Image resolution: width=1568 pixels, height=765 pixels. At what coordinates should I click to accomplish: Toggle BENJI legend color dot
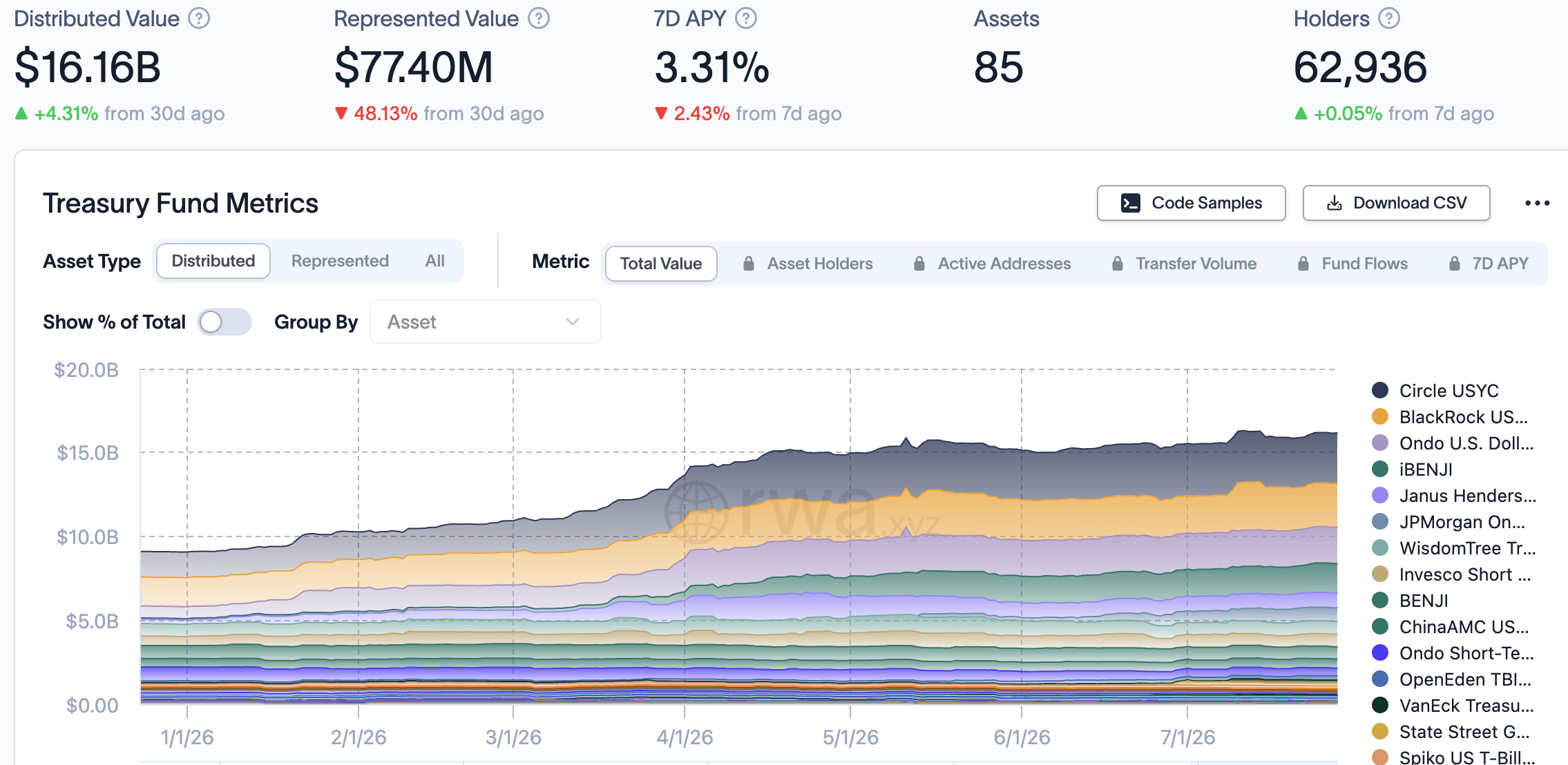(x=1380, y=600)
